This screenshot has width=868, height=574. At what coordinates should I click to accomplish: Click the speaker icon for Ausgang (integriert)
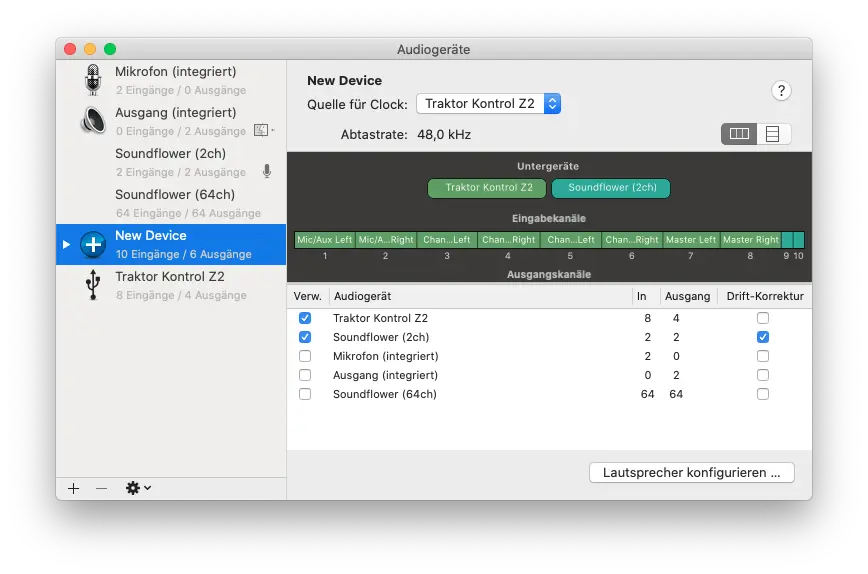(93, 121)
